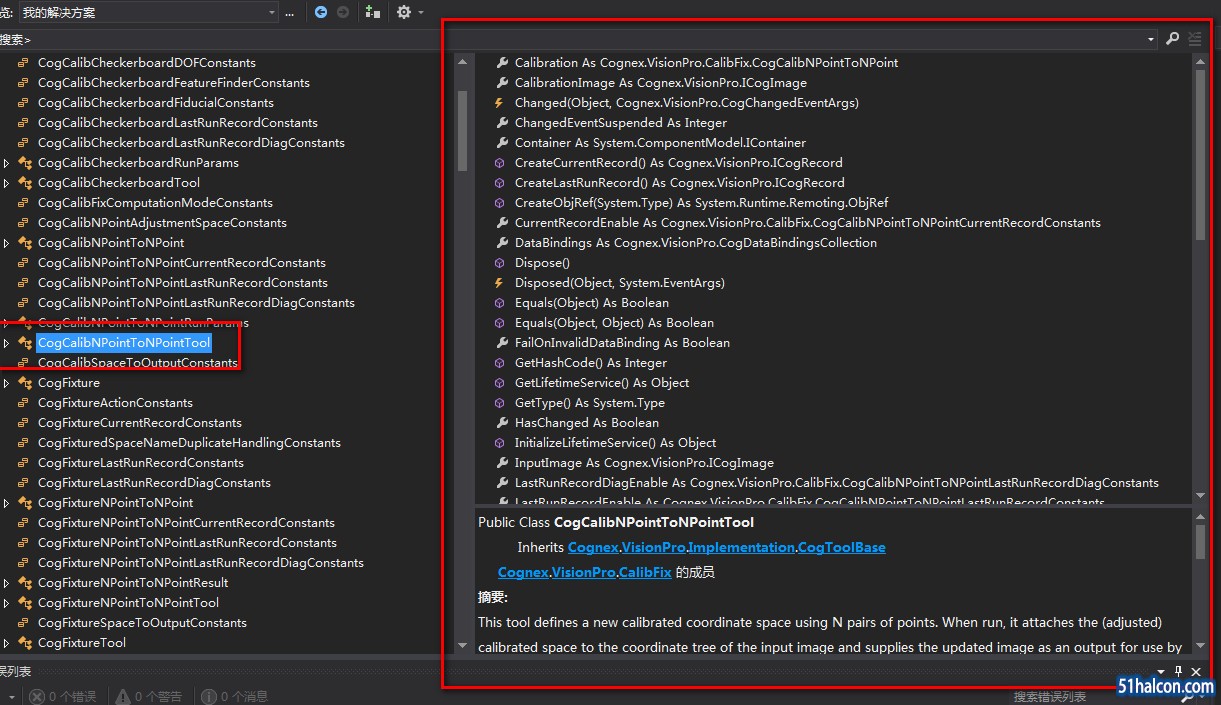Viewport: 1221px width, 705px height.
Task: Click method cube icon beside CreateCurrentRecord()
Action: pyautogui.click(x=500, y=163)
